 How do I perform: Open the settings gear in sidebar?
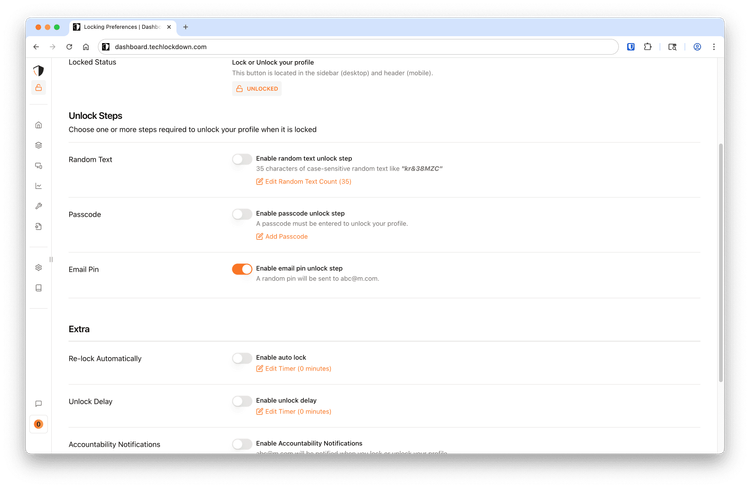point(38,267)
